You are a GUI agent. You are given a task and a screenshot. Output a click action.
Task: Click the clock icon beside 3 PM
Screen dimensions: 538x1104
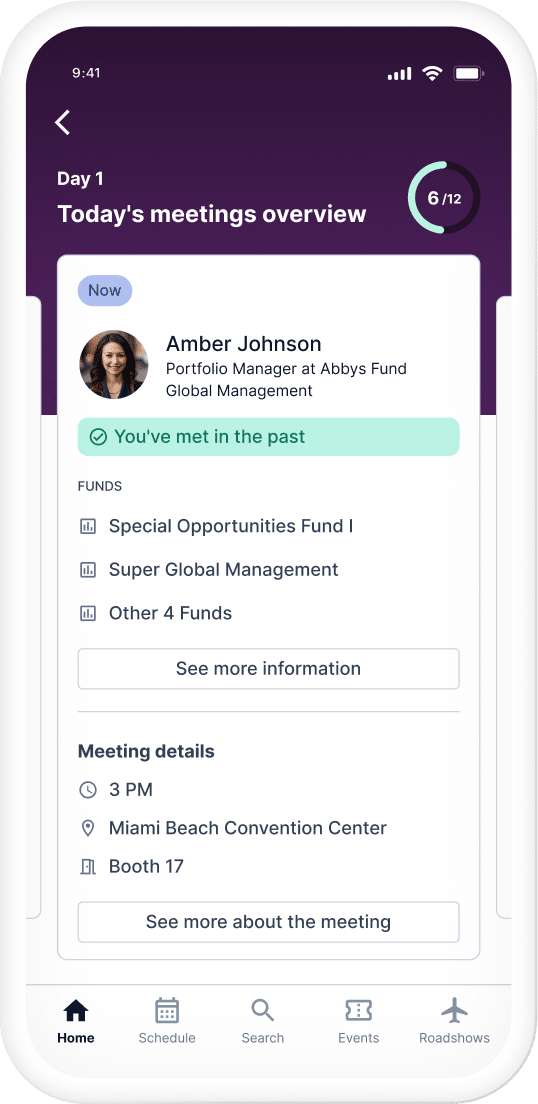(87, 790)
